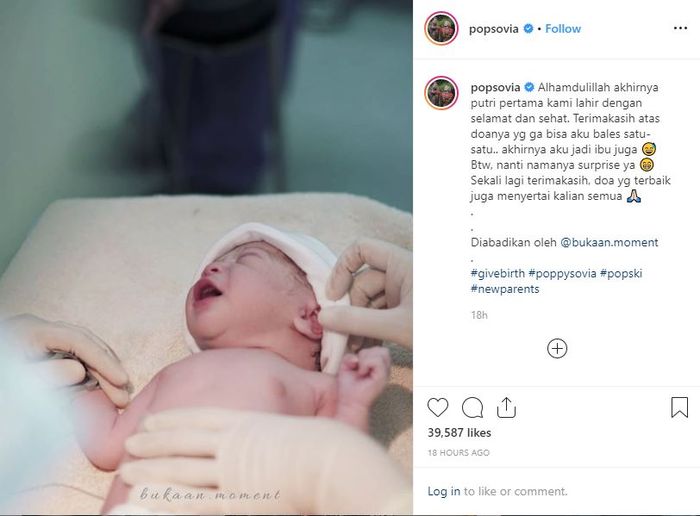
Task: Open the 18 HOURS AGO timestamp
Action: click(458, 453)
